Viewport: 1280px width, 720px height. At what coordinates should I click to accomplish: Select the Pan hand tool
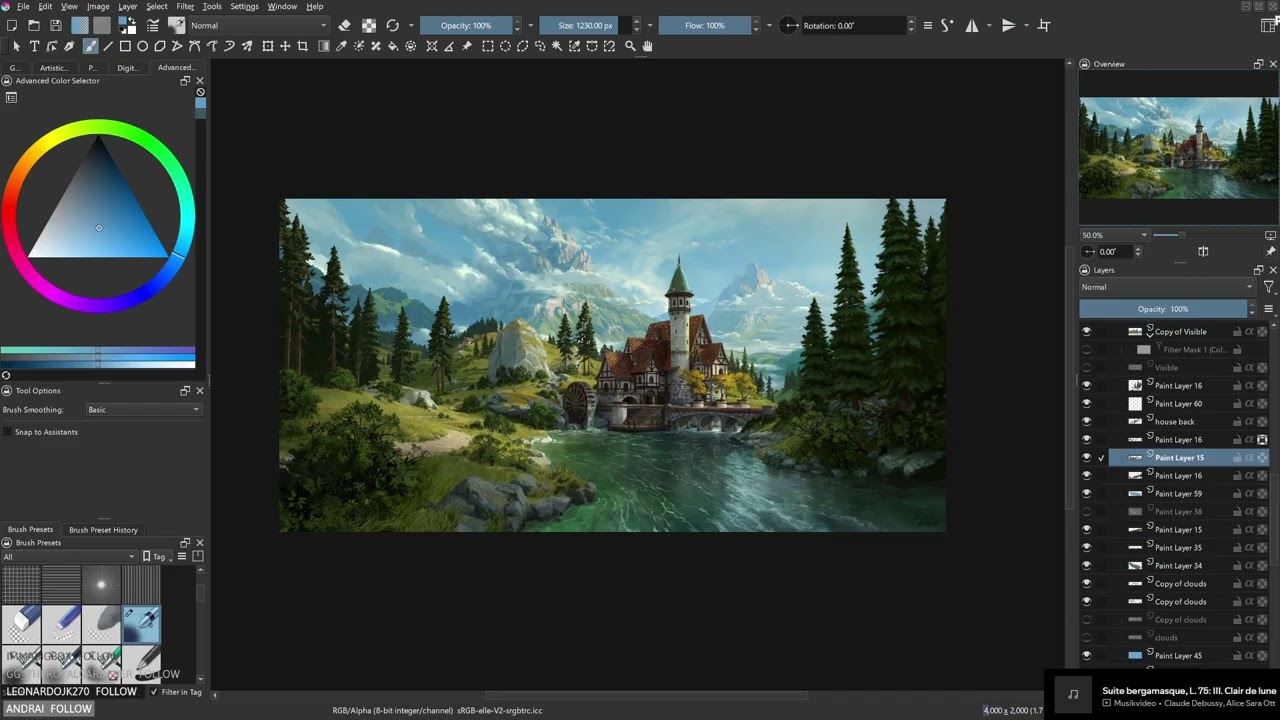tap(647, 46)
